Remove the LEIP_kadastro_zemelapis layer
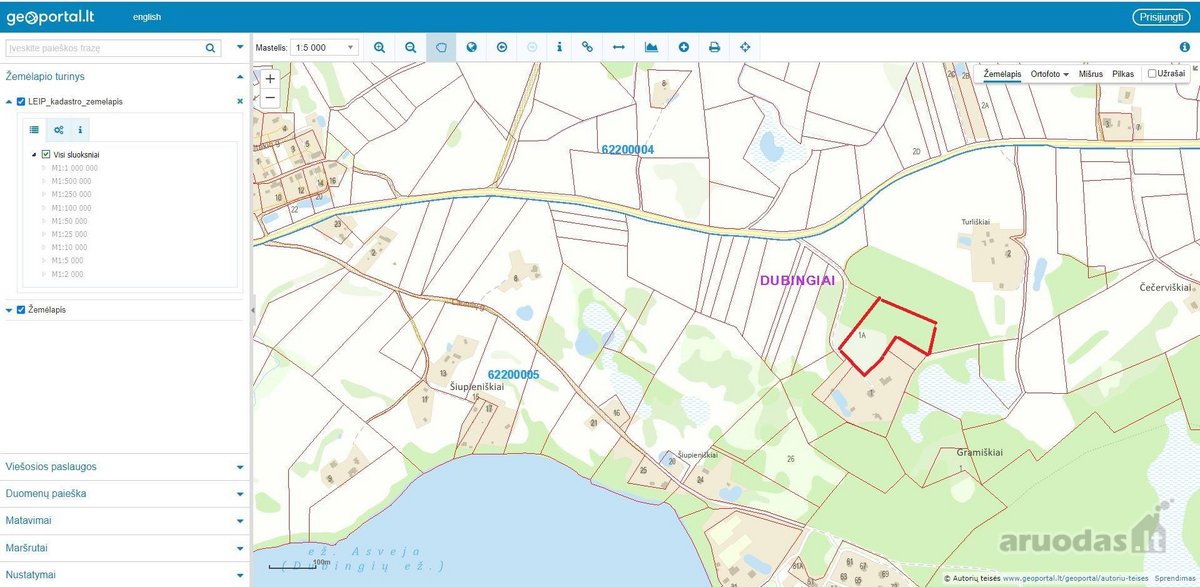The image size is (1200, 587). click(240, 101)
